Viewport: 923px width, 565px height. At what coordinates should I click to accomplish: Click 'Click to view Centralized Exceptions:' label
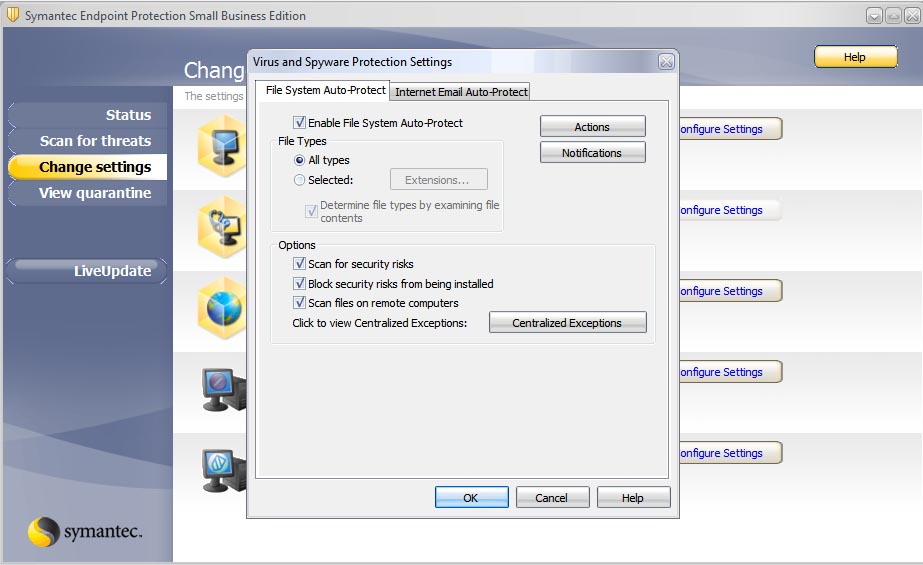[x=380, y=323]
